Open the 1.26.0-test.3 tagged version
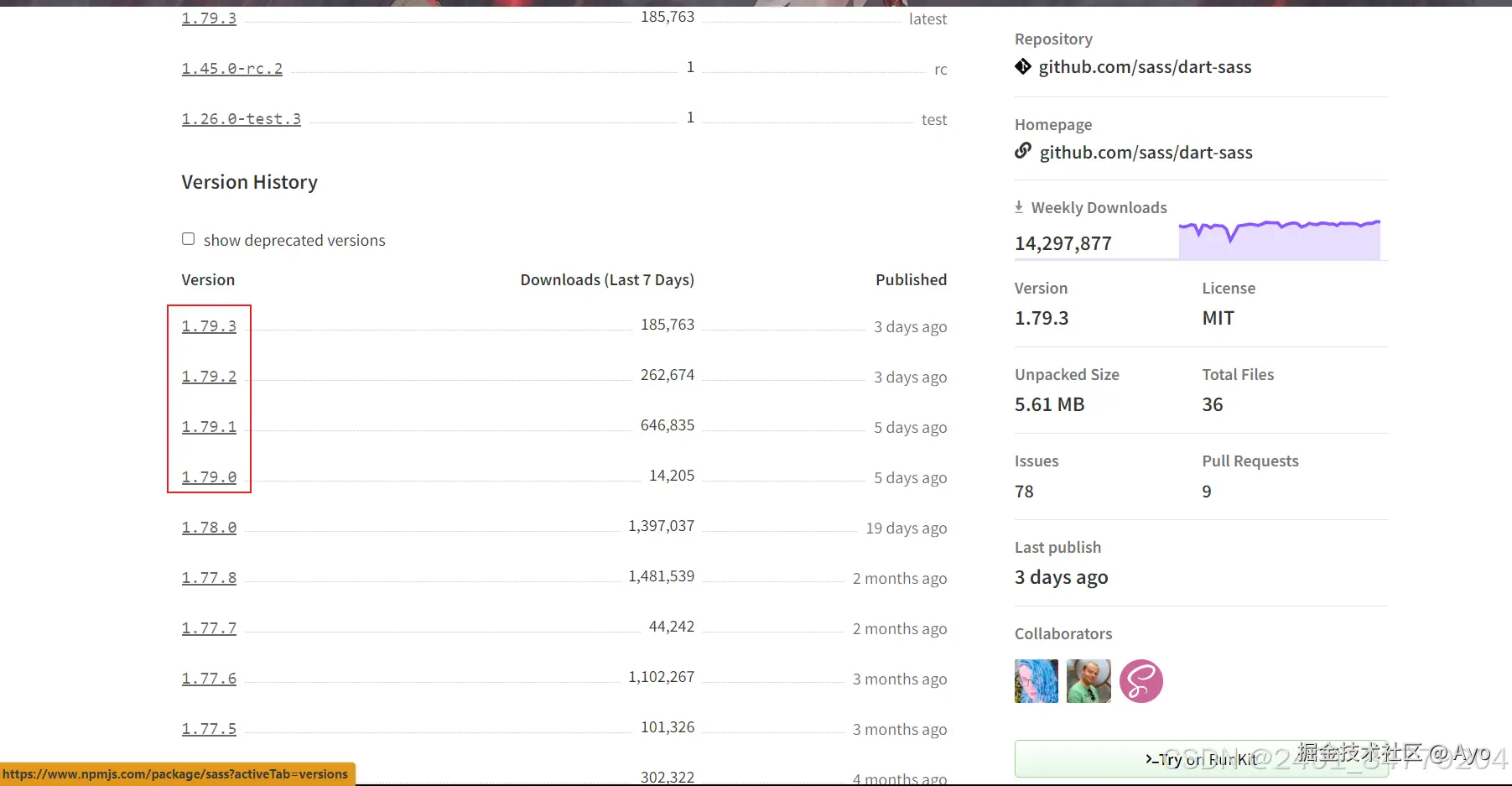 coord(242,119)
